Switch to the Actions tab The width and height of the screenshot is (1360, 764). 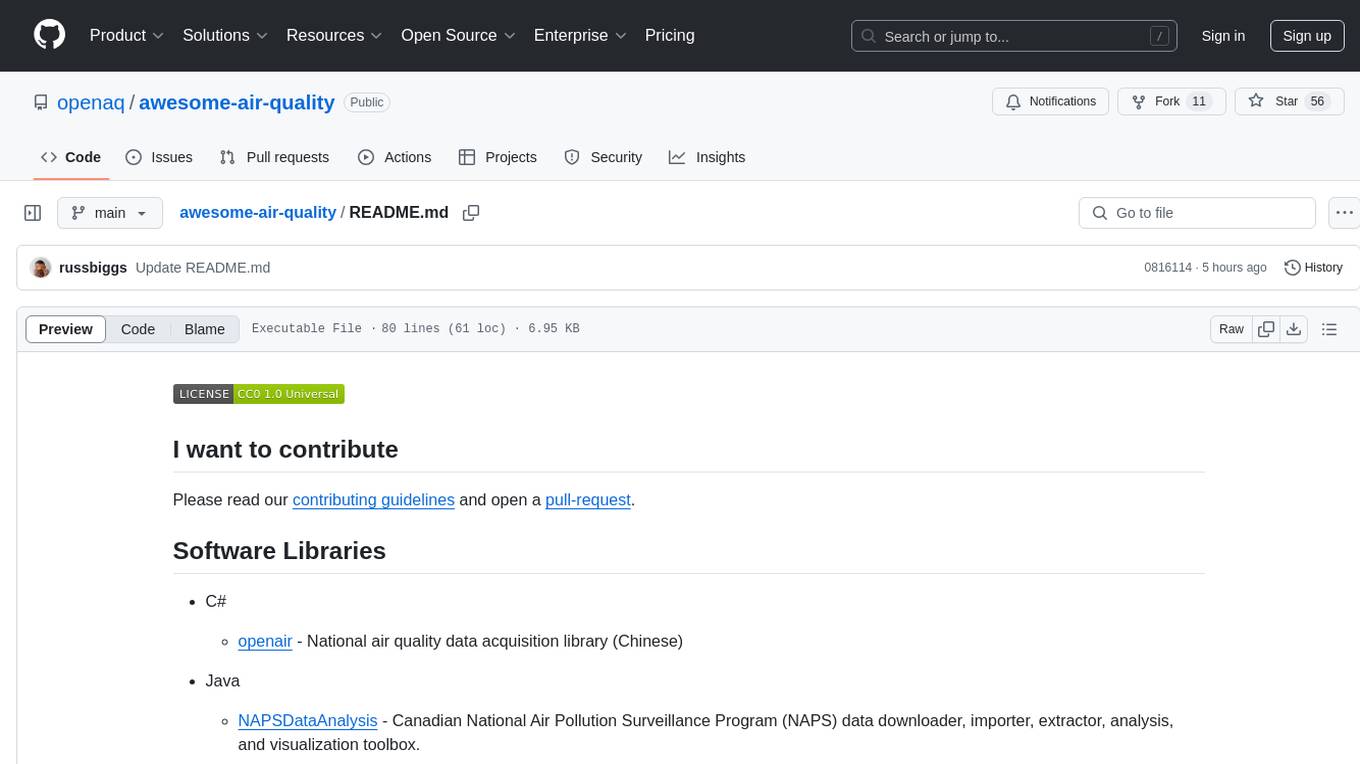tap(395, 157)
